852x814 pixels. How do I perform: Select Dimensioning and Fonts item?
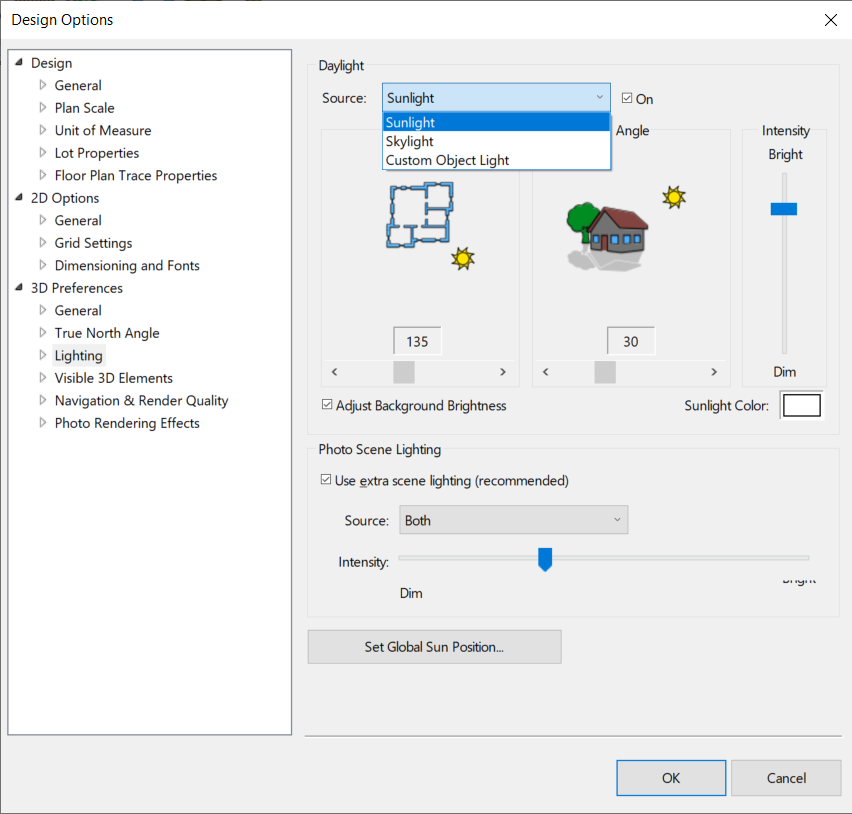pyautogui.click(x=127, y=265)
